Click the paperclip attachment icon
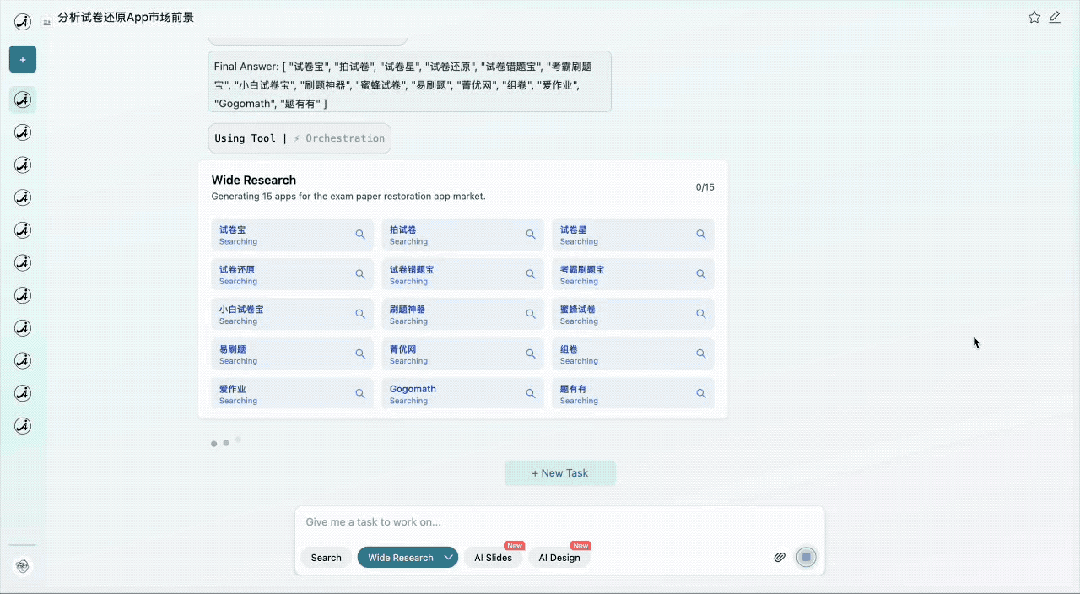 coord(780,557)
